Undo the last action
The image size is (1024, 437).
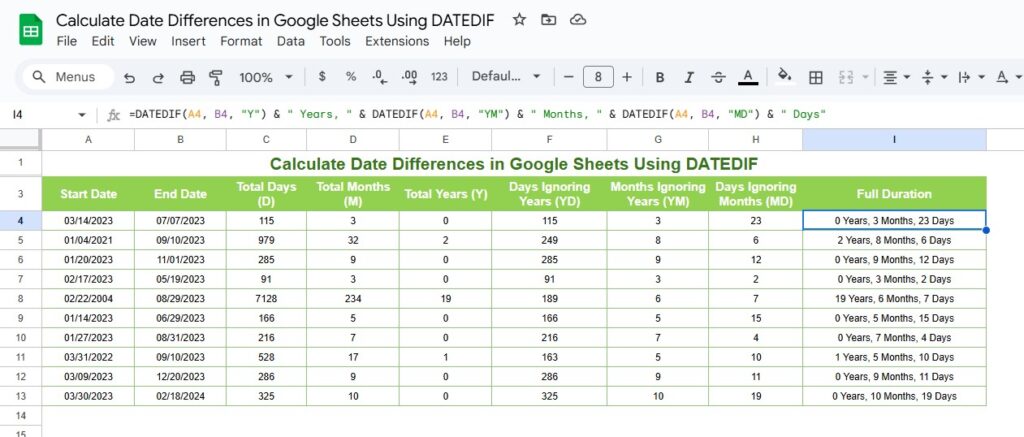click(129, 77)
